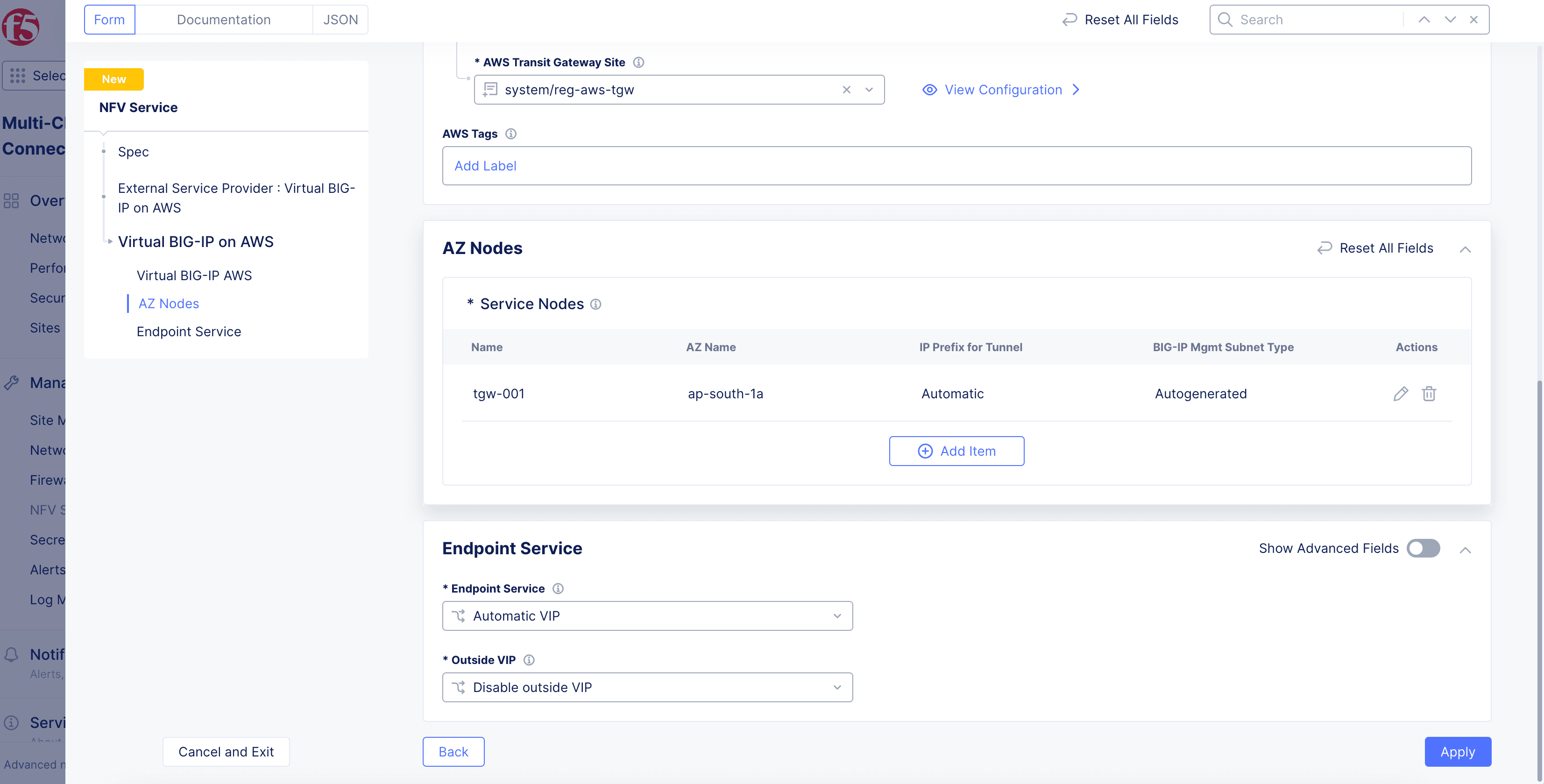Click the Autogenerated subnet type cell

pos(1201,394)
